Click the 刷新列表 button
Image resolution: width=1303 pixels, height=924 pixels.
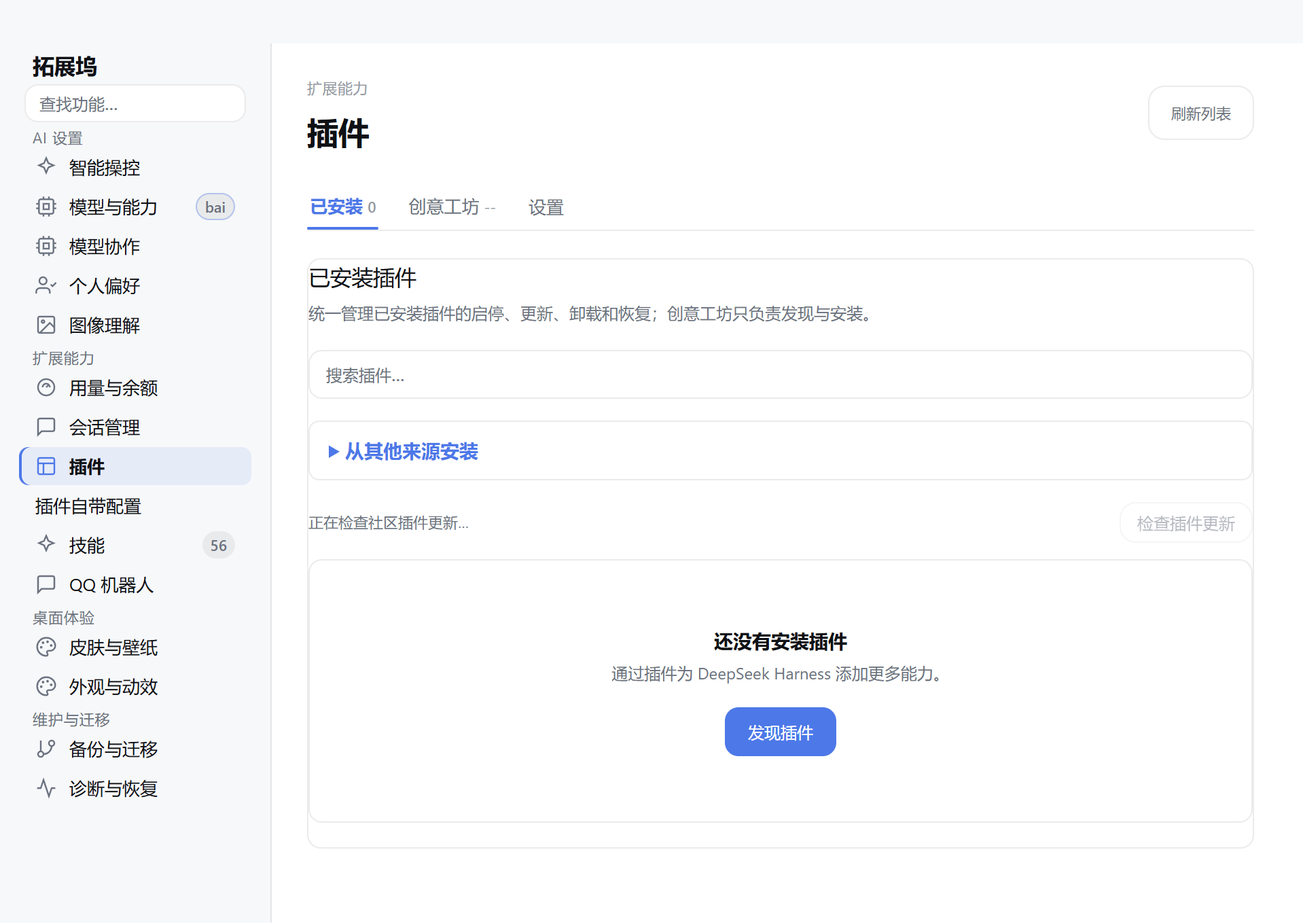(x=1200, y=113)
